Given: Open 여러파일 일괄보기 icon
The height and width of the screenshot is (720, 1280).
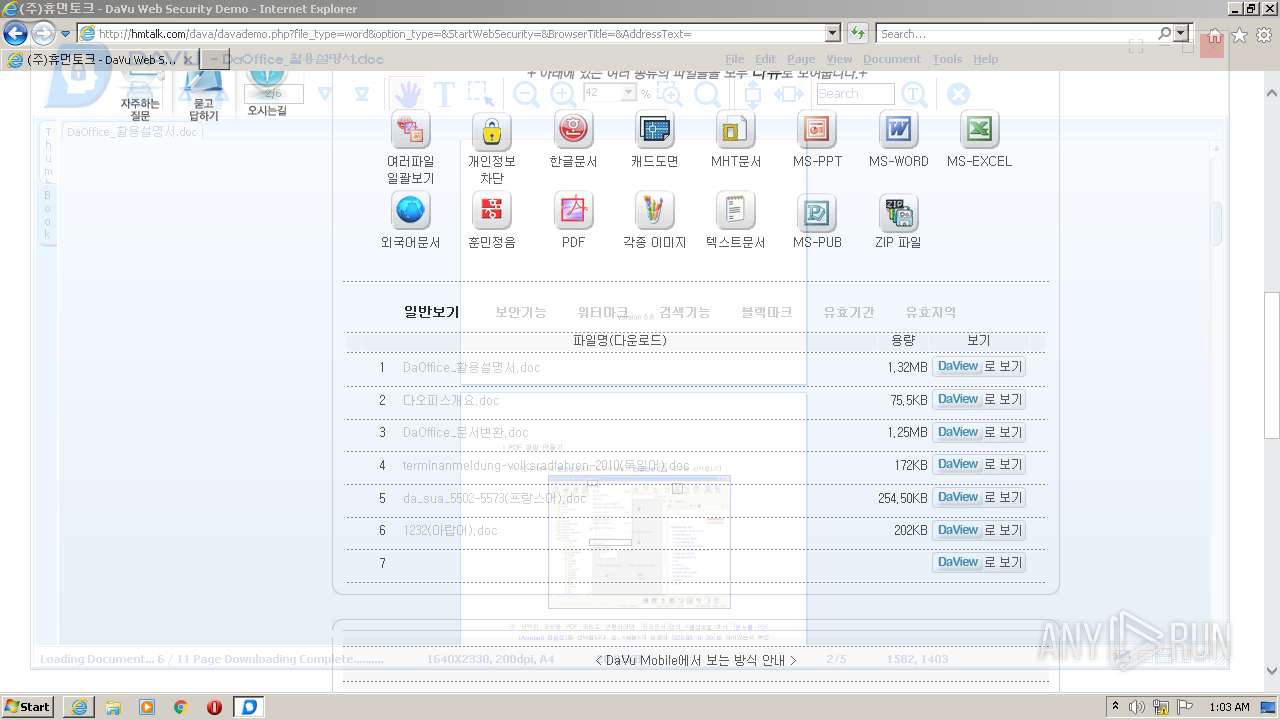Looking at the screenshot, I should click(411, 130).
